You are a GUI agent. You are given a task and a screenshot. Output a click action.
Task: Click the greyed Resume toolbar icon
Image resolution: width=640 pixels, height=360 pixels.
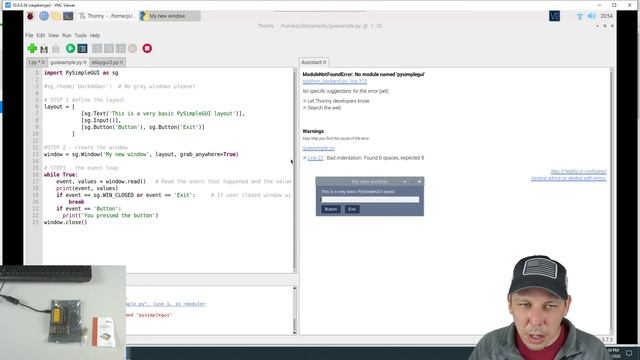132,49
